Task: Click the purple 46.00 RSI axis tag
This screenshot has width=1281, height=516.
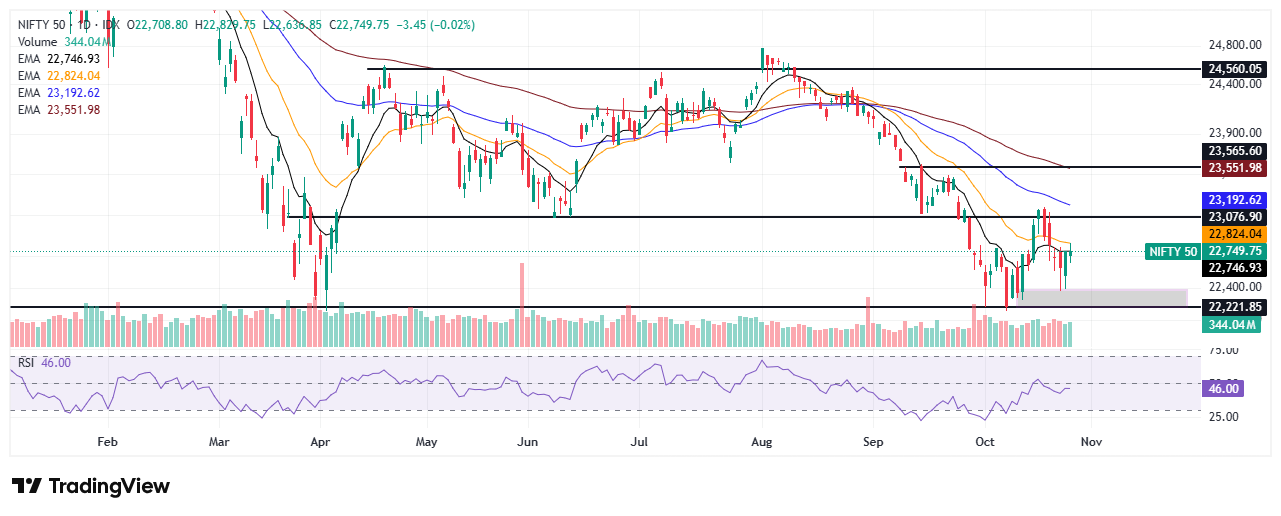Action: coord(1222,388)
